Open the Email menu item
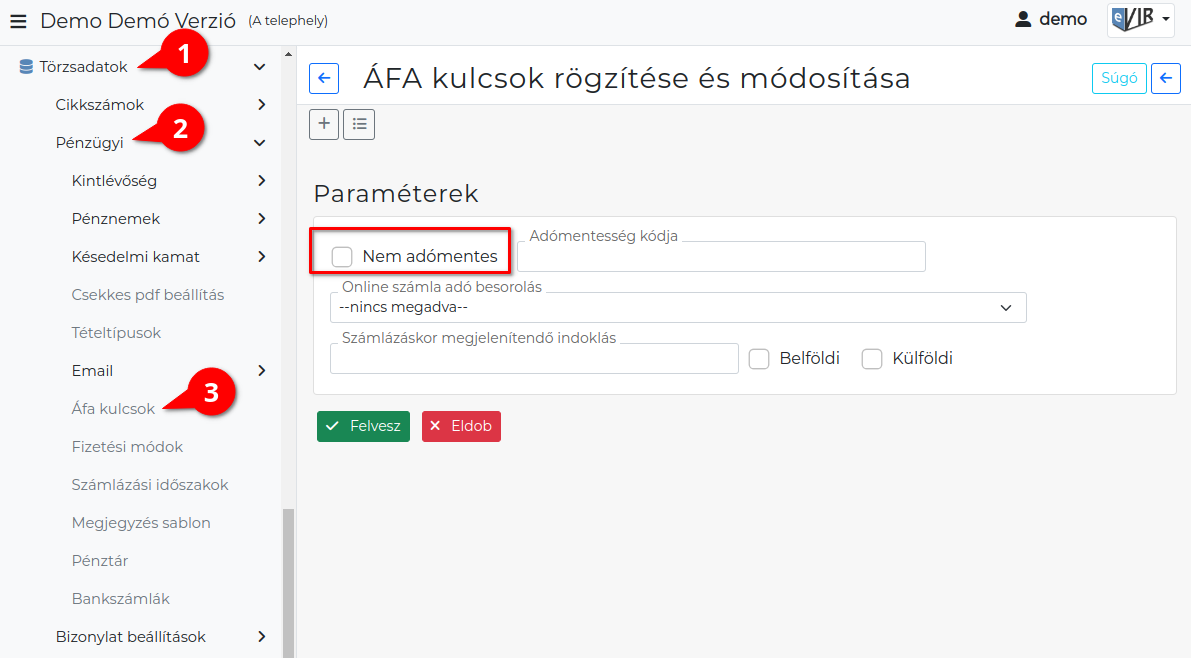Viewport: 1191px width, 658px height. [92, 371]
